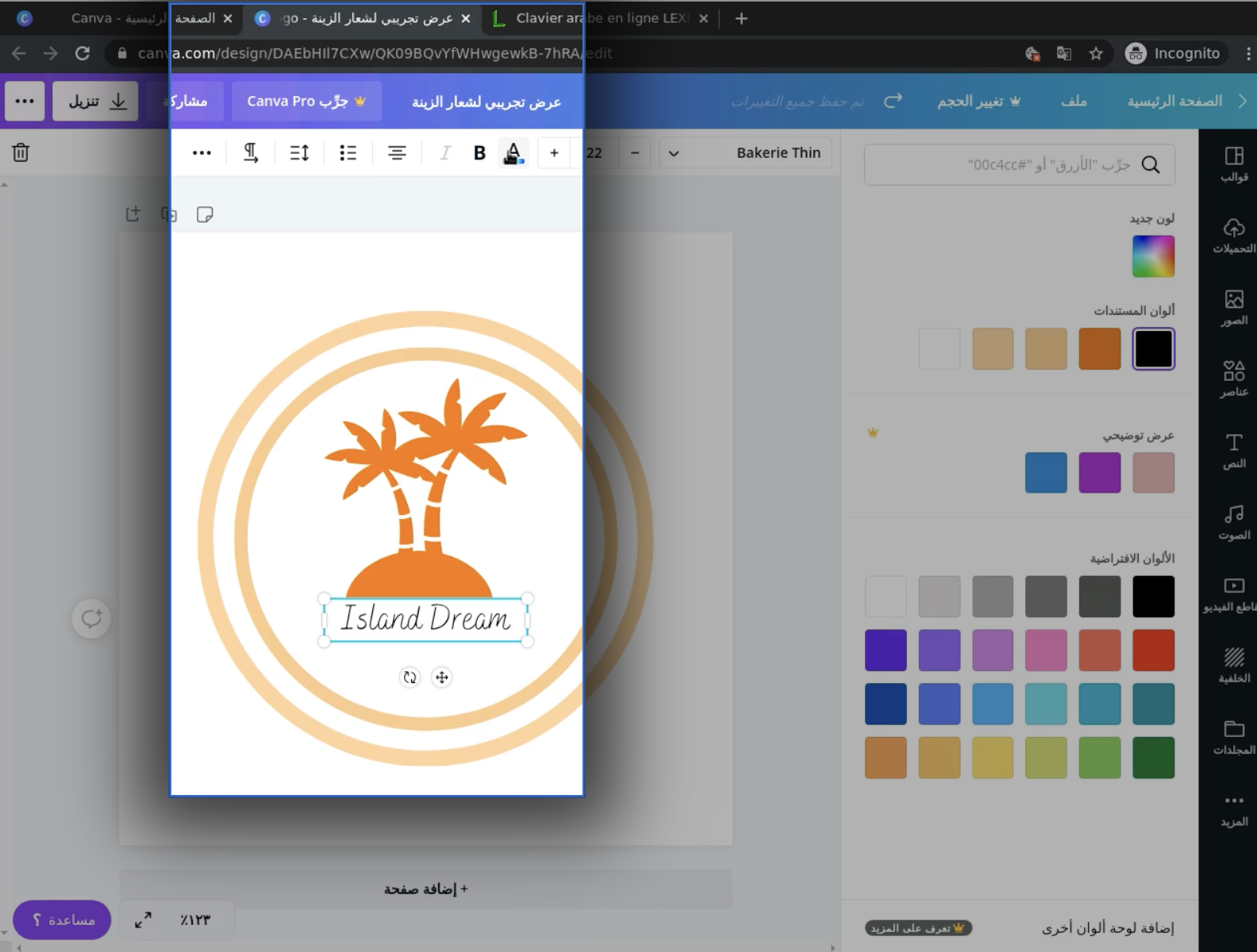This screenshot has height=952, width=1257.
Task: Select the white document color swatch
Action: coord(940,349)
